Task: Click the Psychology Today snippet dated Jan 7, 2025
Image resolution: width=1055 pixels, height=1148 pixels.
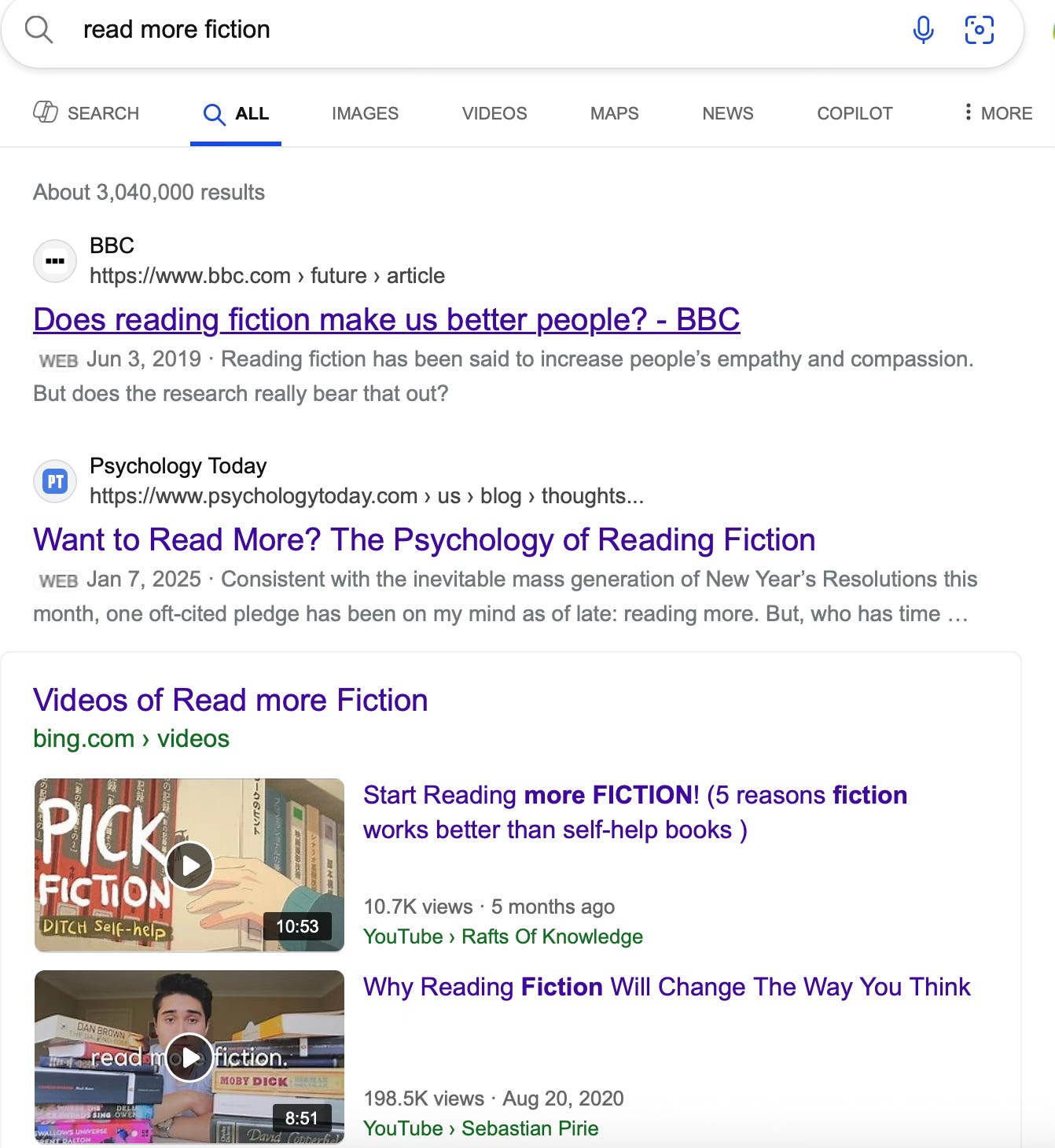Action: pyautogui.click(x=505, y=597)
